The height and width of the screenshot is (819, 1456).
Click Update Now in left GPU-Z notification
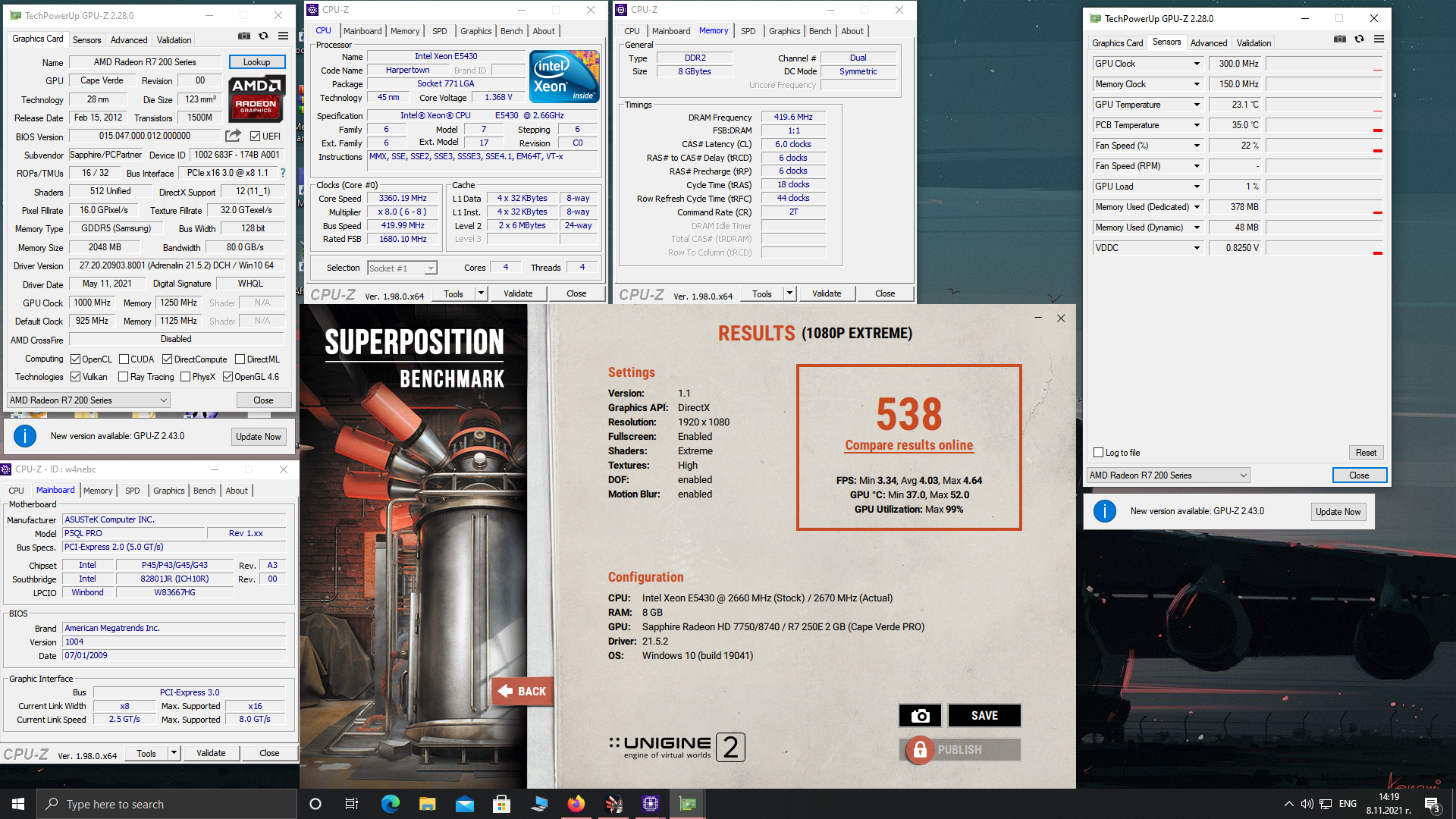tap(258, 437)
